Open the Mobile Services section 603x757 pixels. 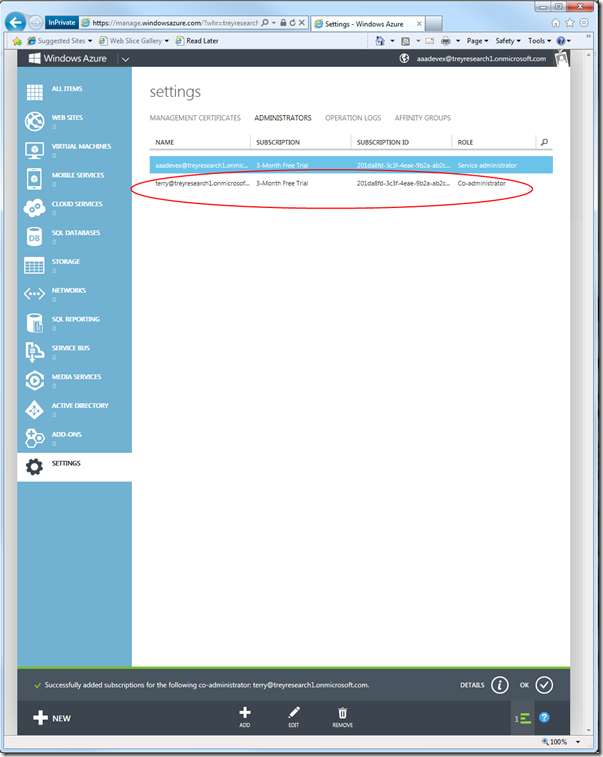click(74, 179)
